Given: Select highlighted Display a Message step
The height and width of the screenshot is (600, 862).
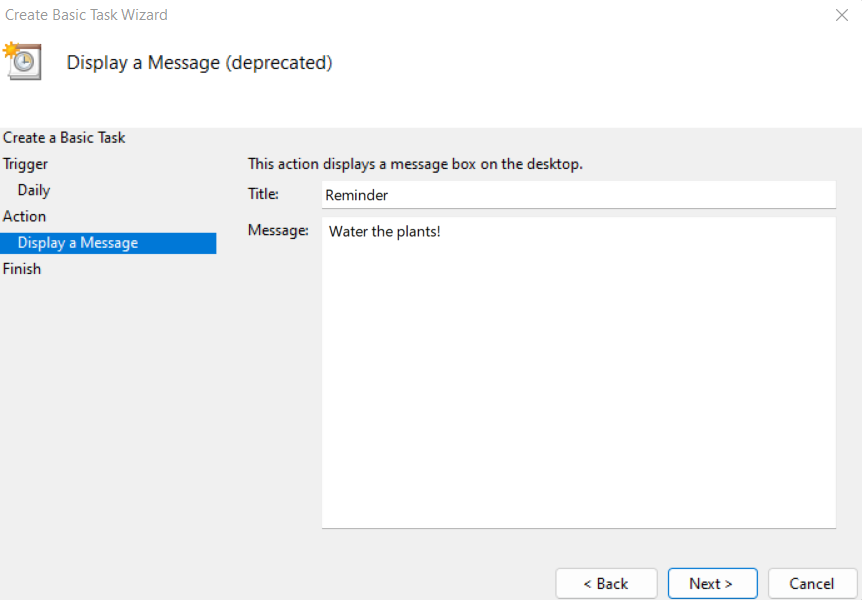Looking at the screenshot, I should coord(78,243).
